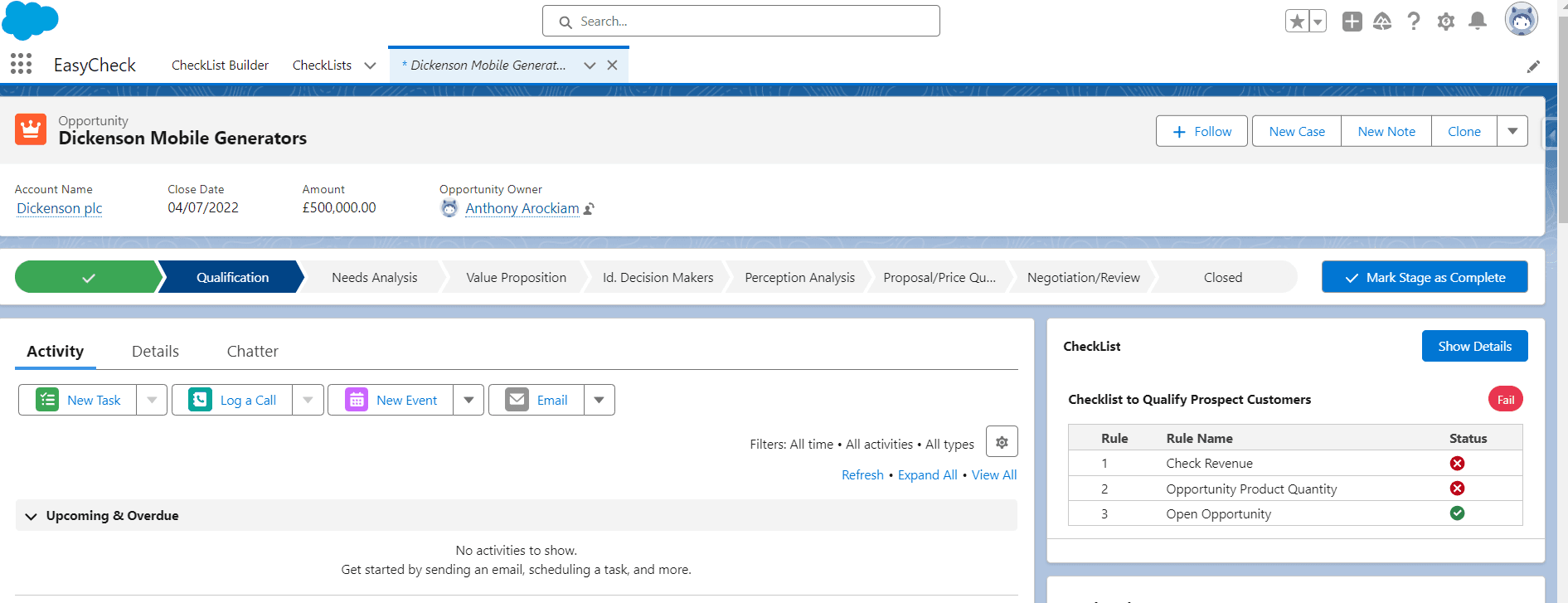1568x603 pixels.
Task: Click the Expand All link
Action: [x=927, y=474]
